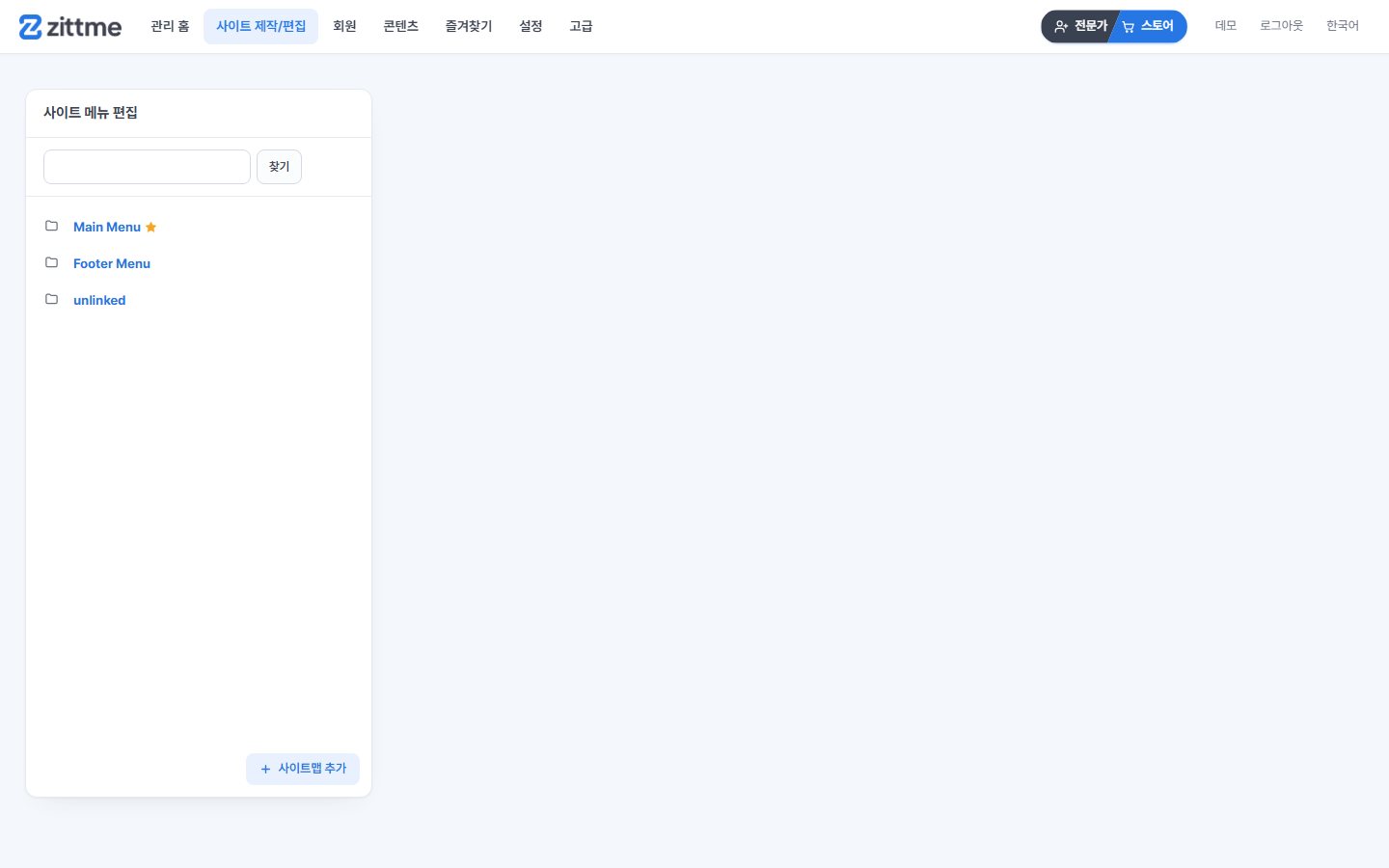
Task: Click the folder icon beside unlinked
Action: tap(52, 299)
